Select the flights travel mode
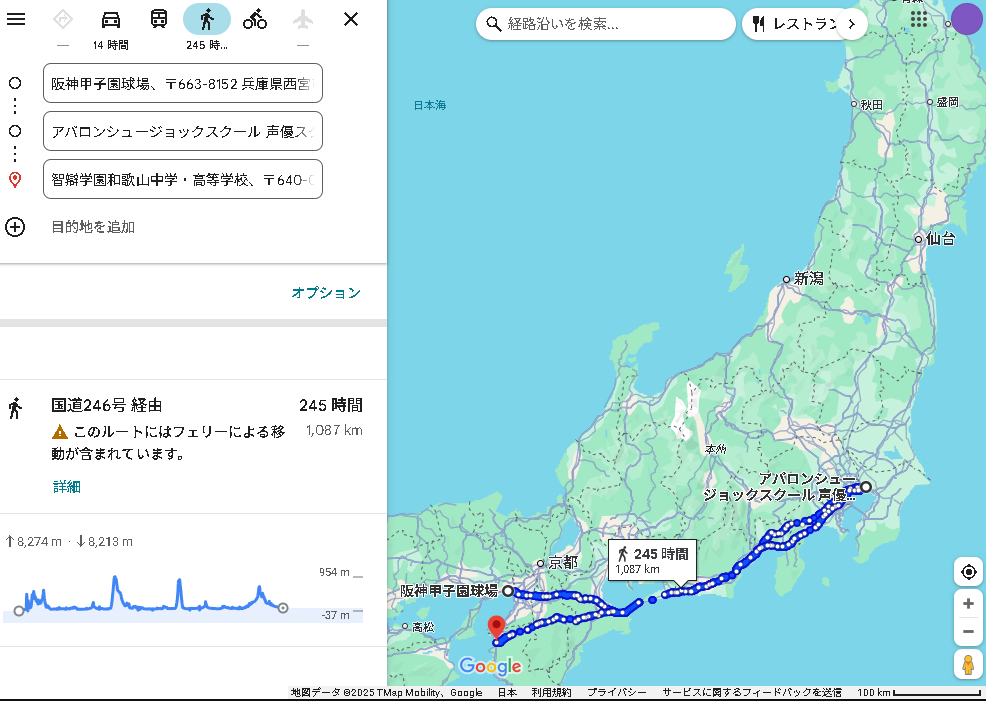This screenshot has height=701, width=986. coord(302,19)
